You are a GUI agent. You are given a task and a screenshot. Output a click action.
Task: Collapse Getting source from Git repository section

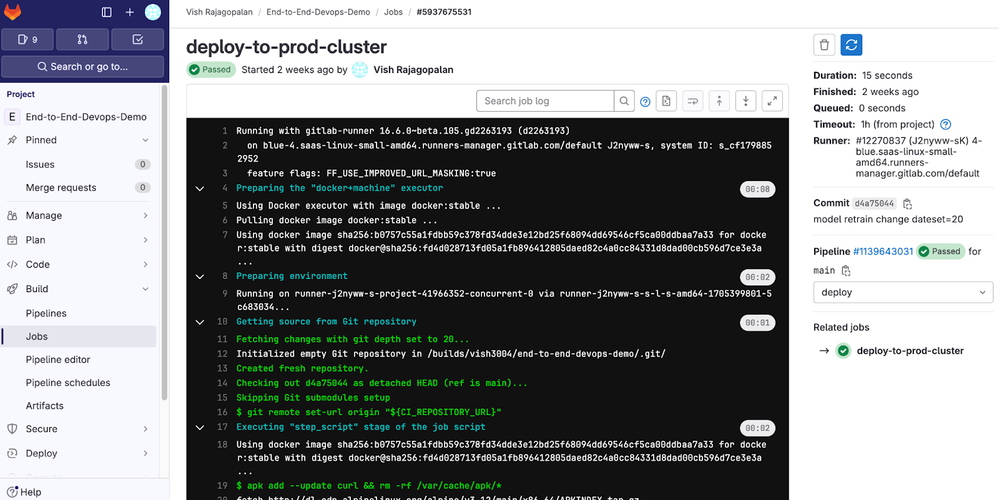(x=200, y=322)
